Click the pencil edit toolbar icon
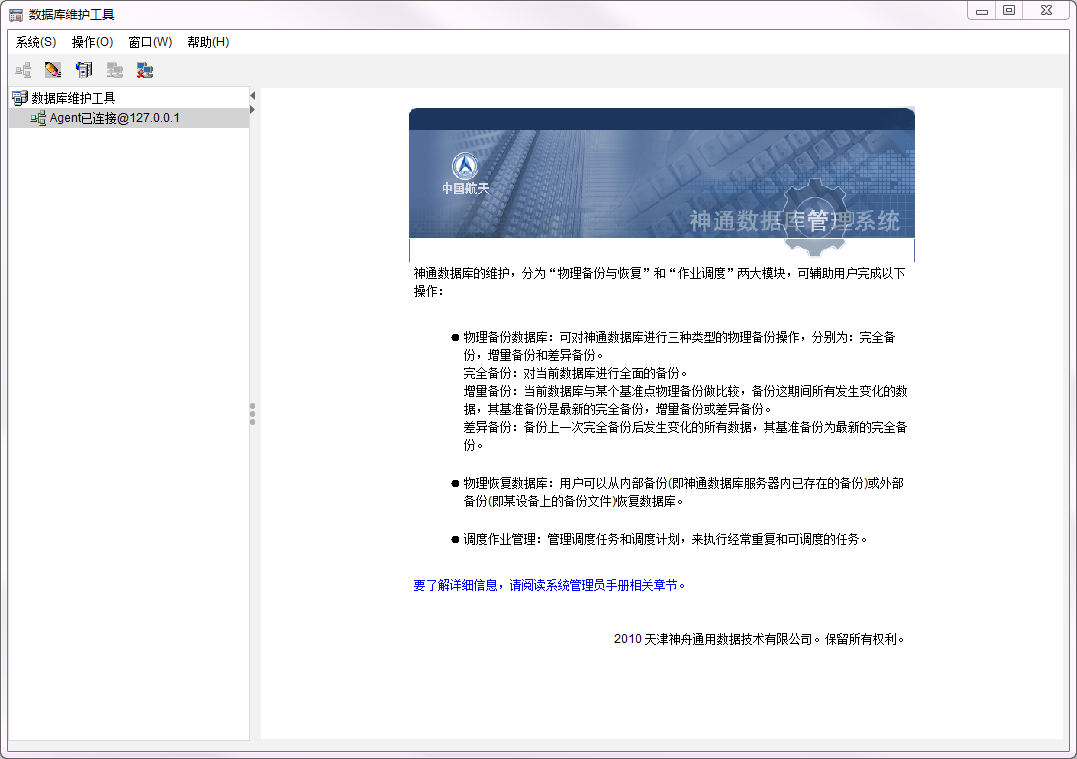This screenshot has width=1077, height=759. tap(53, 70)
